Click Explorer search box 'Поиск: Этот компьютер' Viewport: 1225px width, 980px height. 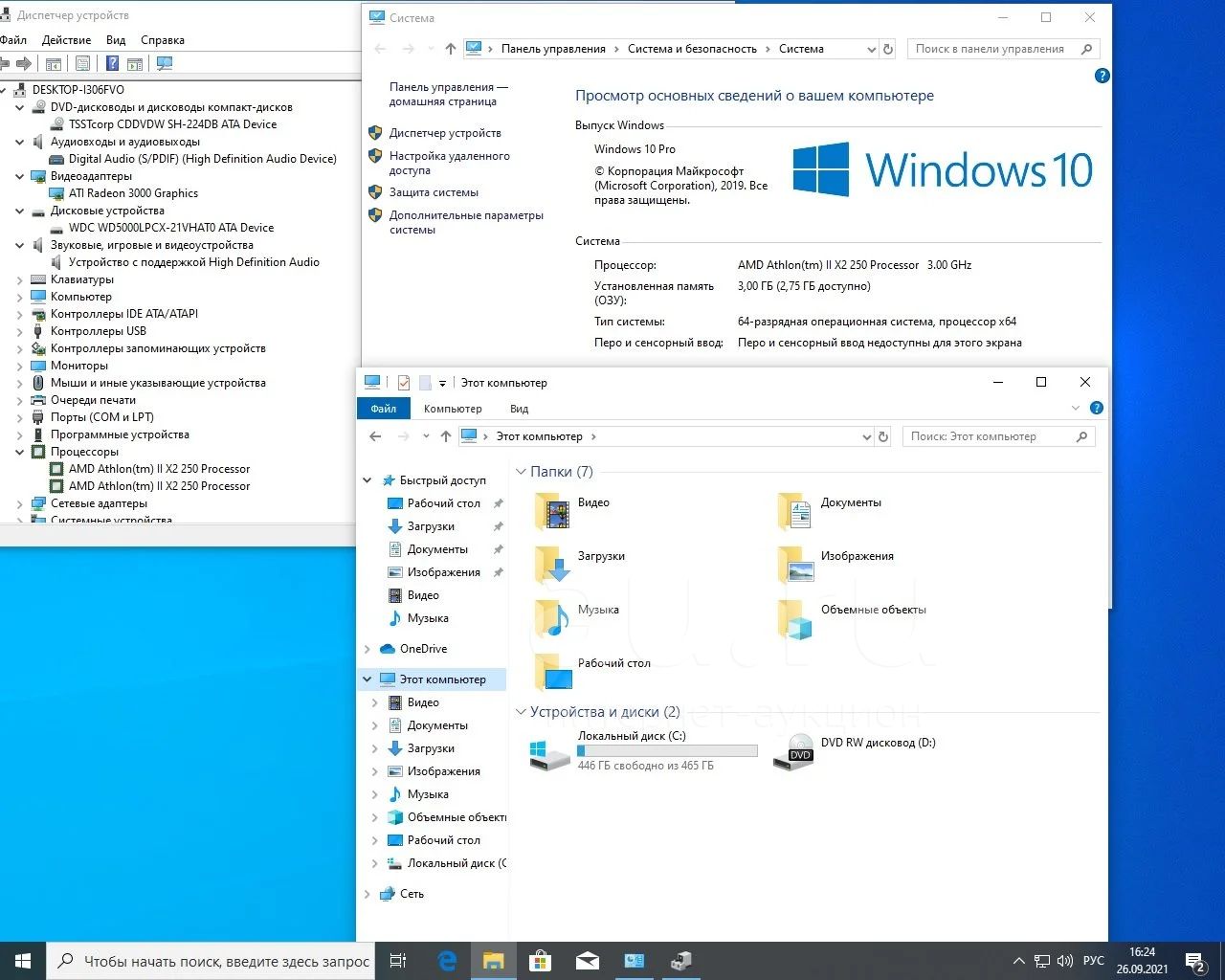coord(998,436)
